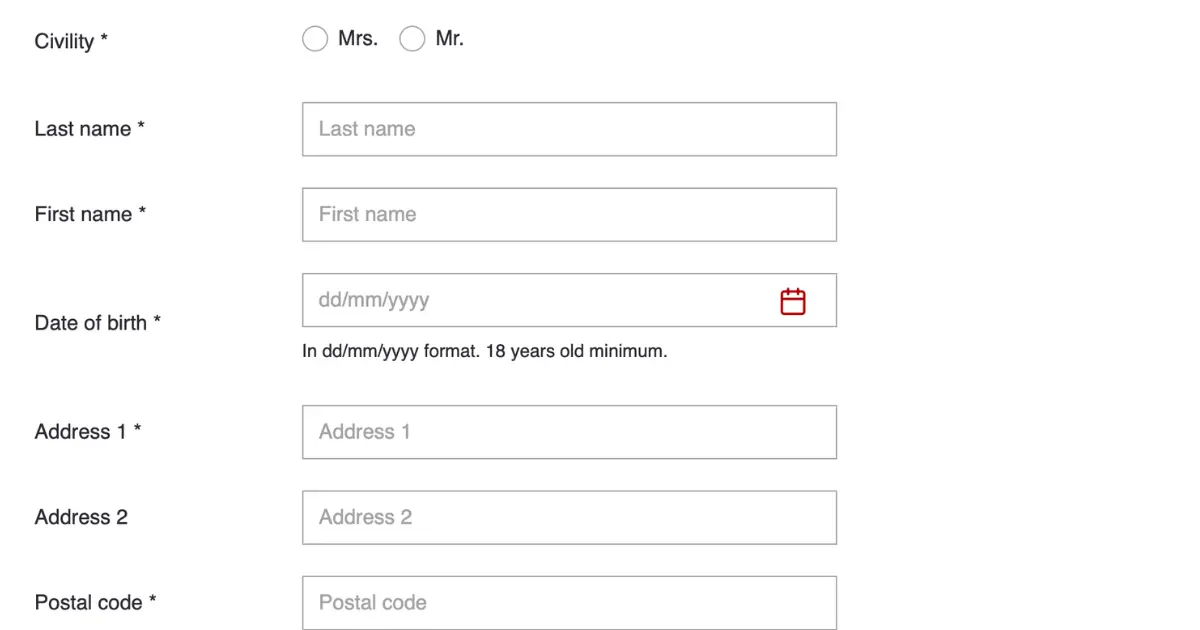Select the Mr. radio button

pos(412,39)
